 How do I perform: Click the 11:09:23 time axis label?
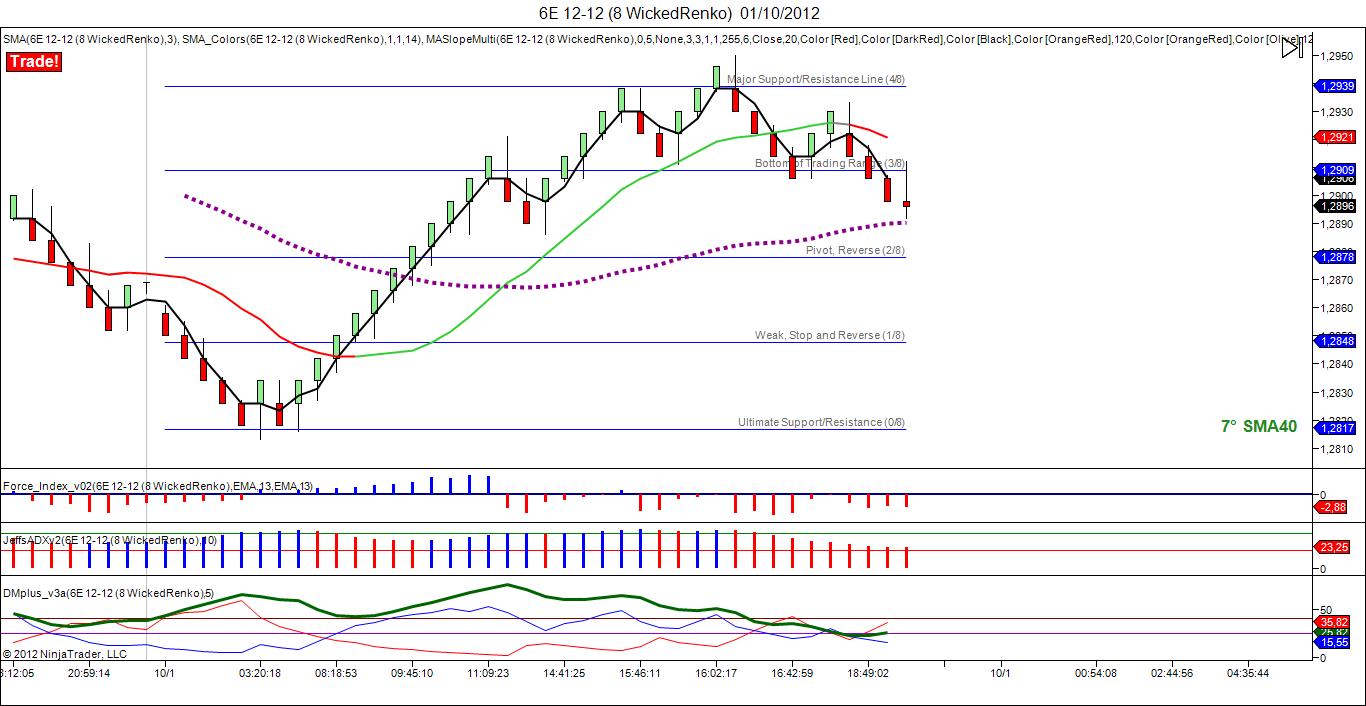click(x=487, y=673)
